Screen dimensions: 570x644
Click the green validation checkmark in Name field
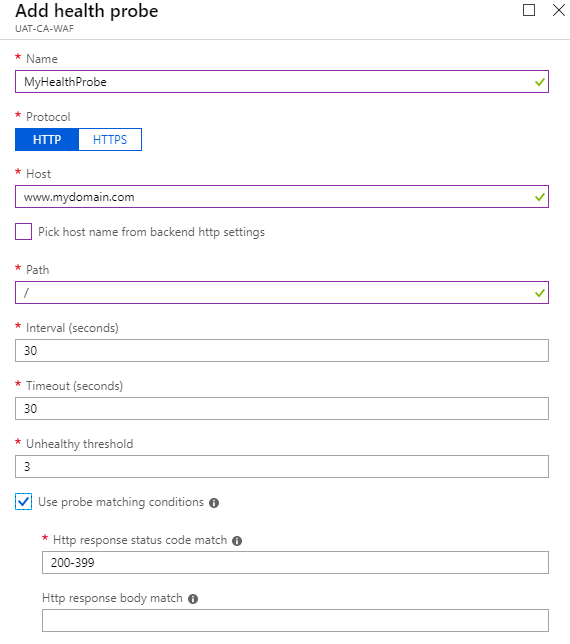pyautogui.click(x=540, y=82)
